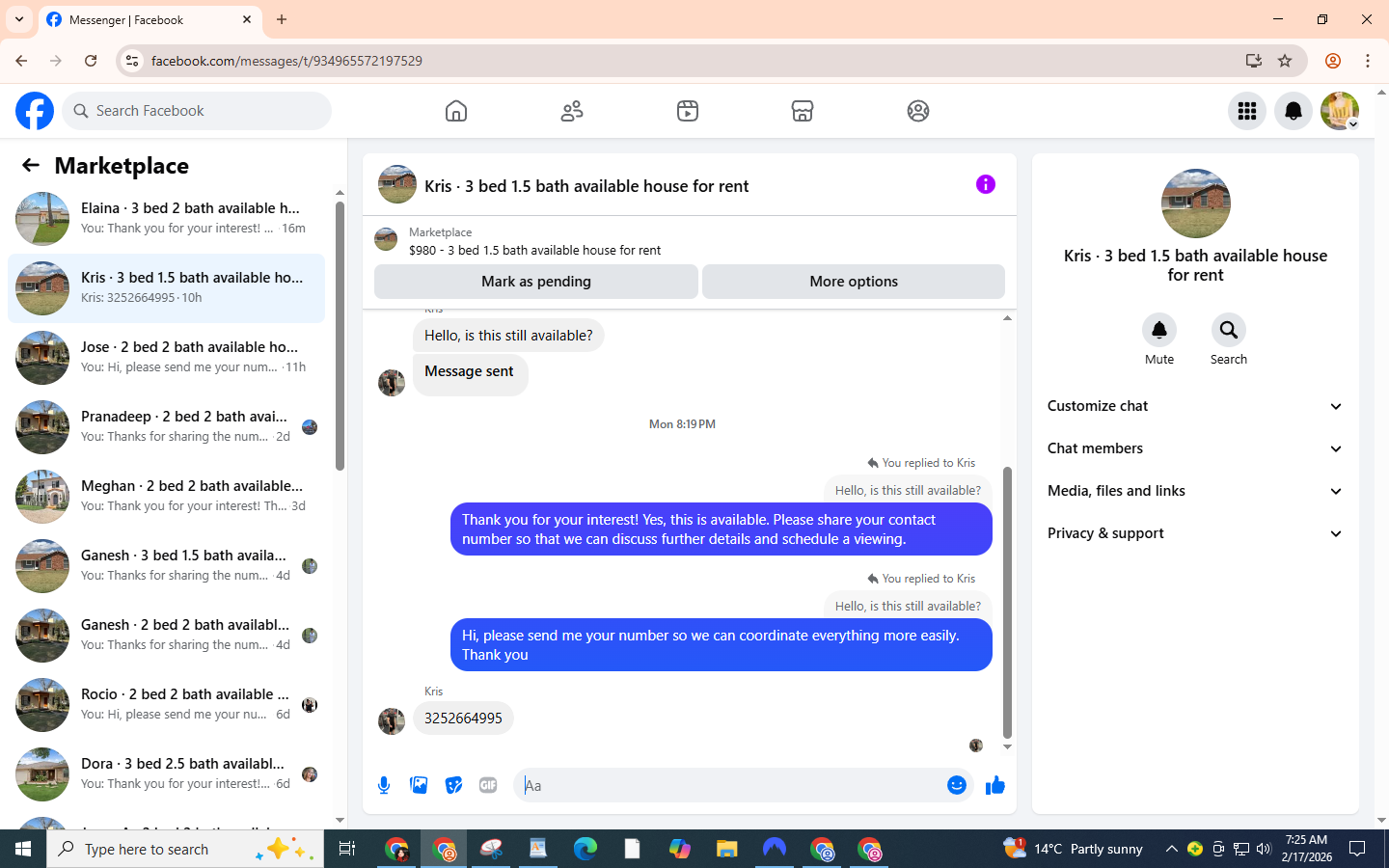The height and width of the screenshot is (868, 1389).
Task: Open Task View on the taskbar
Action: (347, 849)
